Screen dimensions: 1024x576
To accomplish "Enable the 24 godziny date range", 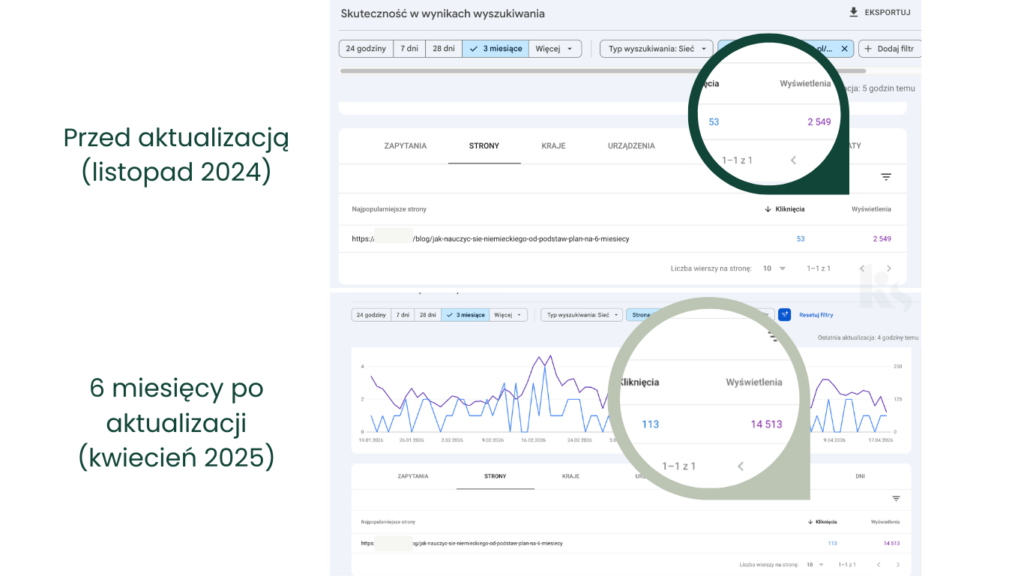I will [x=366, y=48].
